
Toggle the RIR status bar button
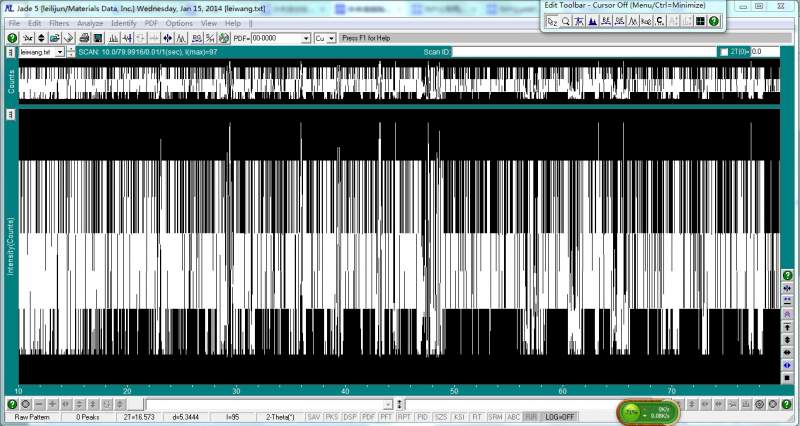531,417
